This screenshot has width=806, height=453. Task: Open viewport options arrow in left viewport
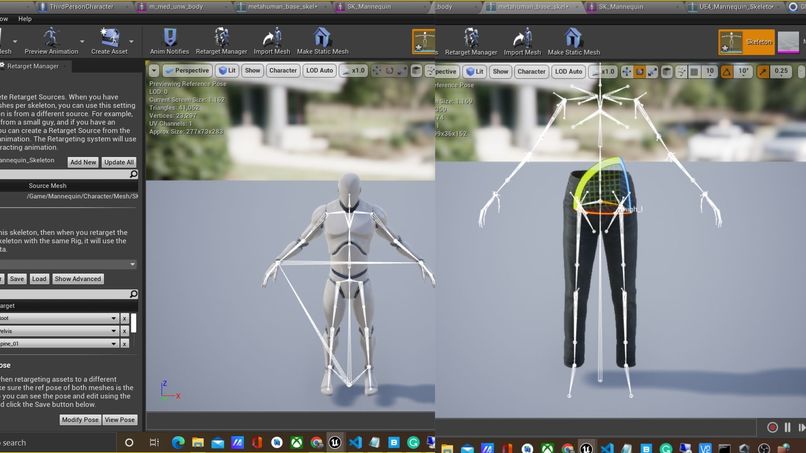pyautogui.click(x=154, y=70)
